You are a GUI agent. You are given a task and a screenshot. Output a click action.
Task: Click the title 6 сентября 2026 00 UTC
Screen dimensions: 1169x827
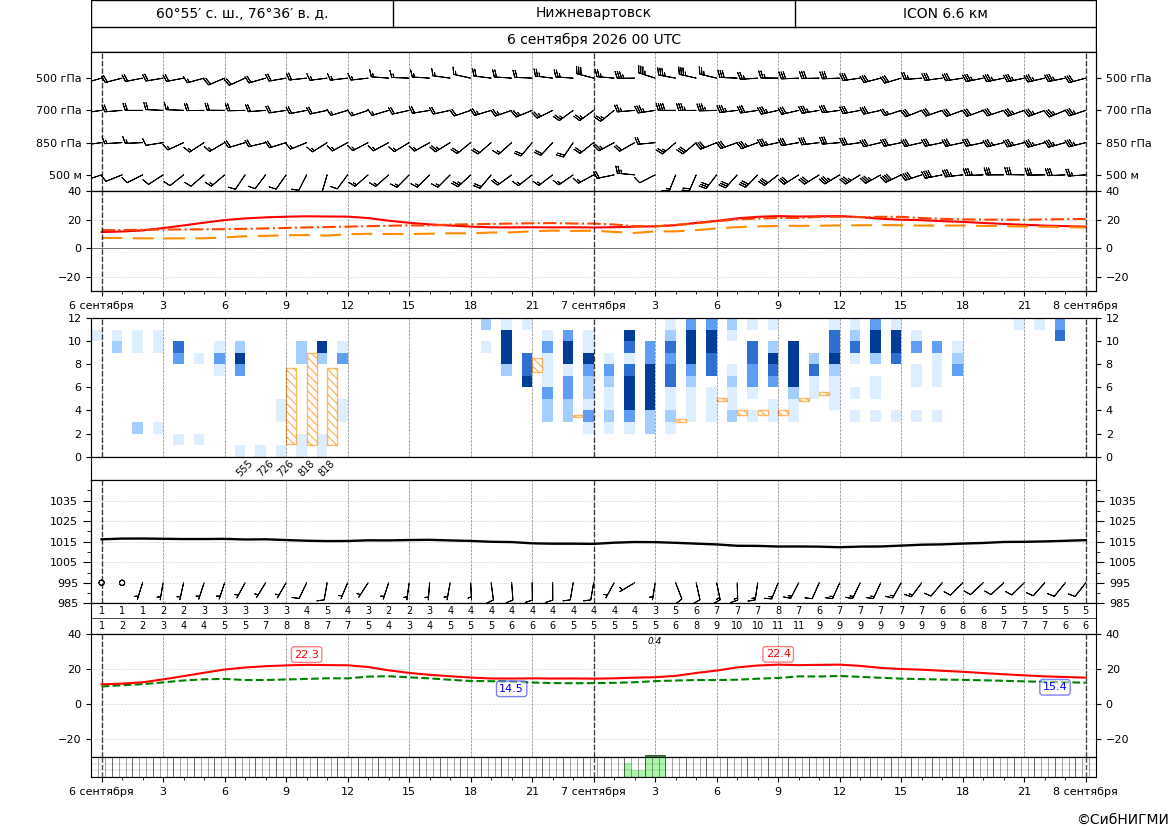(593, 40)
